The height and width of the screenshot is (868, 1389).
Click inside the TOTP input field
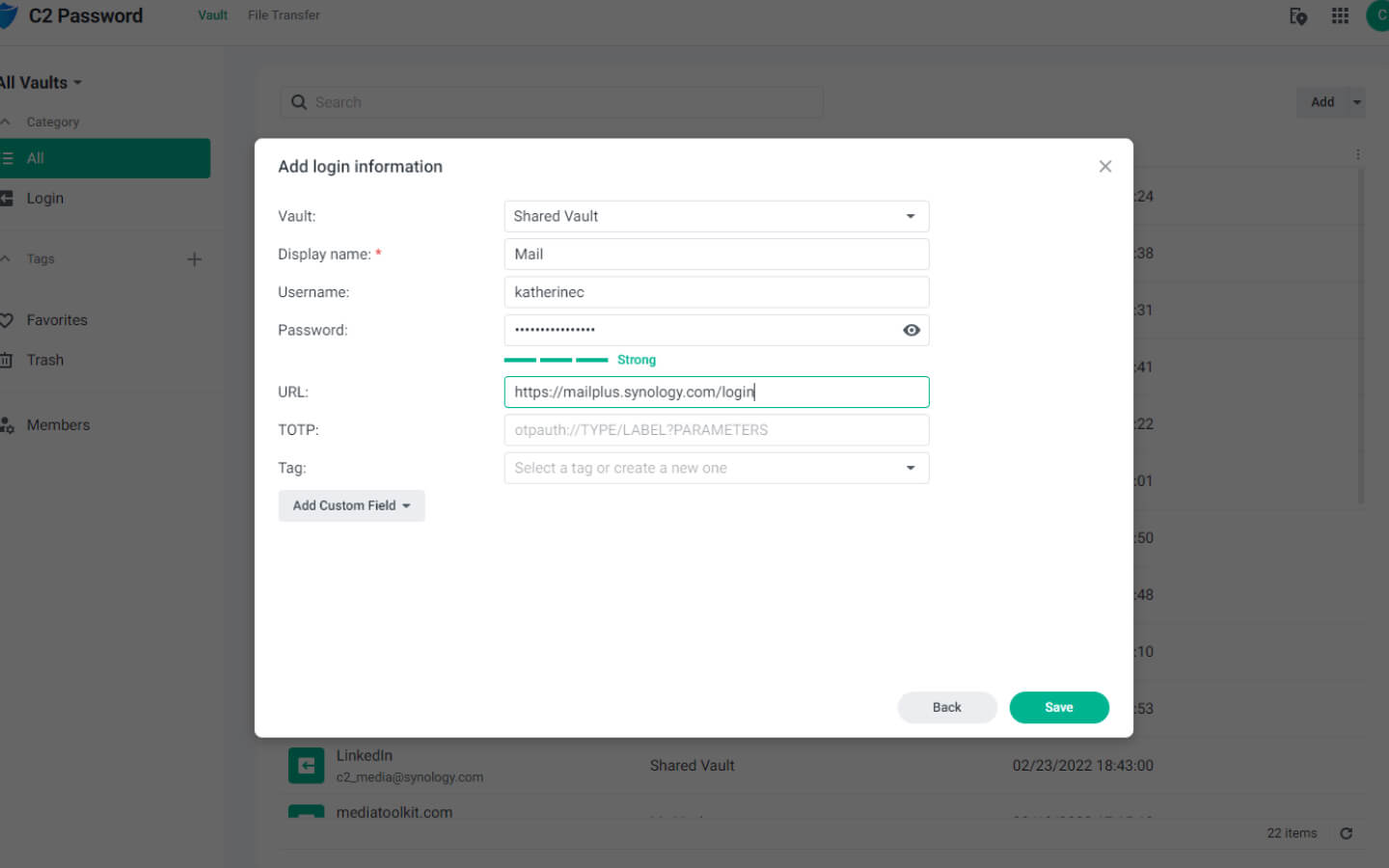(x=716, y=429)
